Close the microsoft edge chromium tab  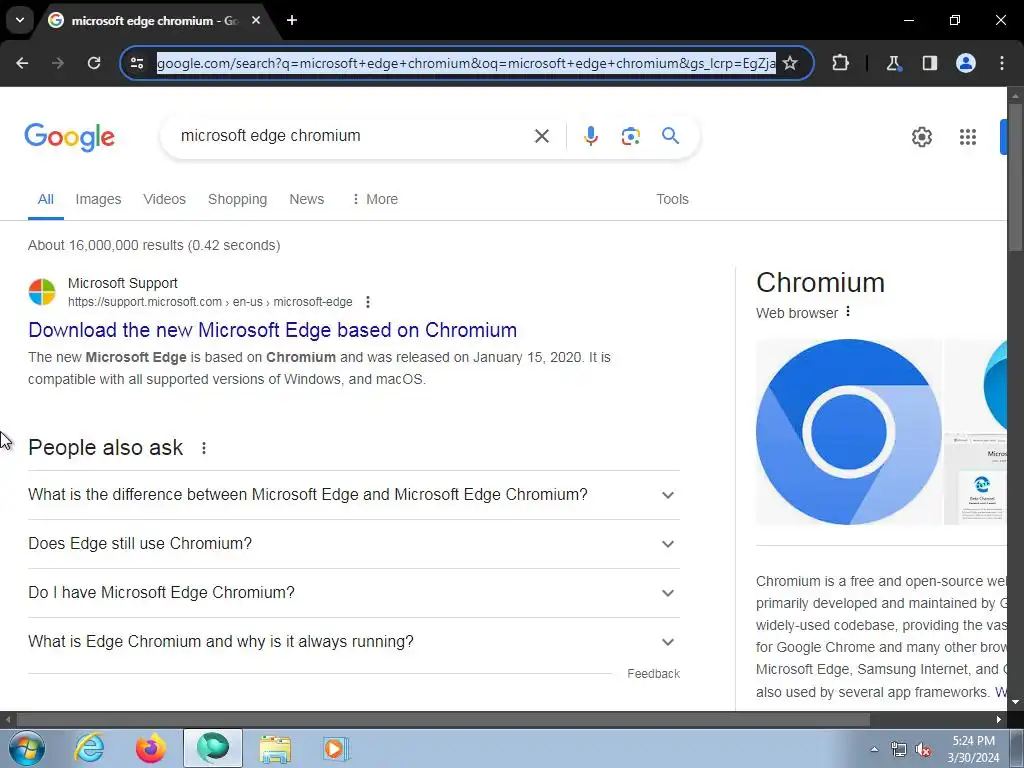(x=256, y=20)
